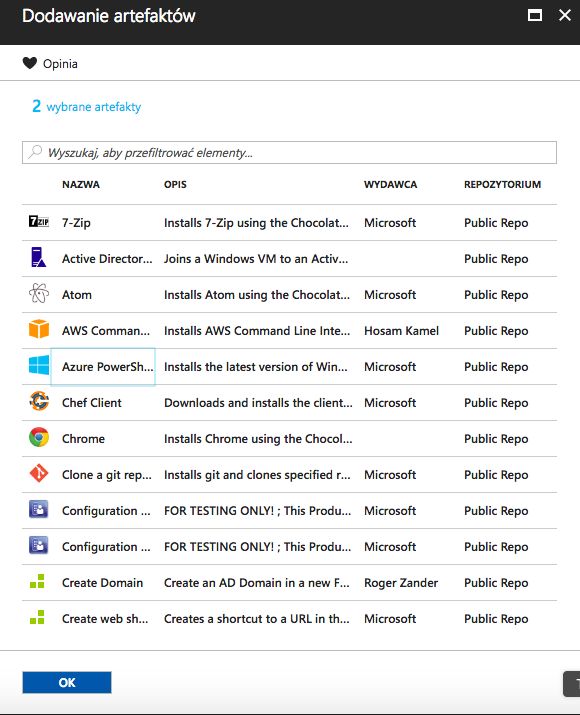Click the first Configuration artifact icon
The height and width of the screenshot is (715, 580).
(39, 509)
